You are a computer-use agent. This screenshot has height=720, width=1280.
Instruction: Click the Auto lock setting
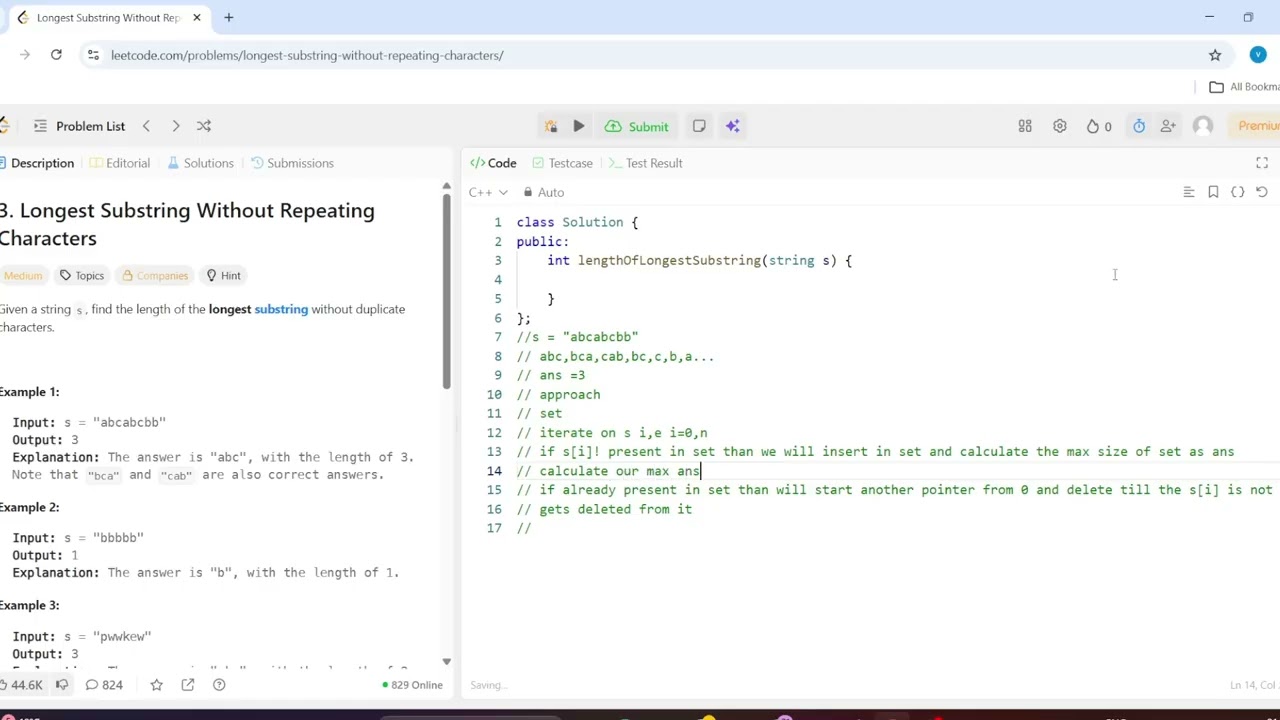click(544, 192)
